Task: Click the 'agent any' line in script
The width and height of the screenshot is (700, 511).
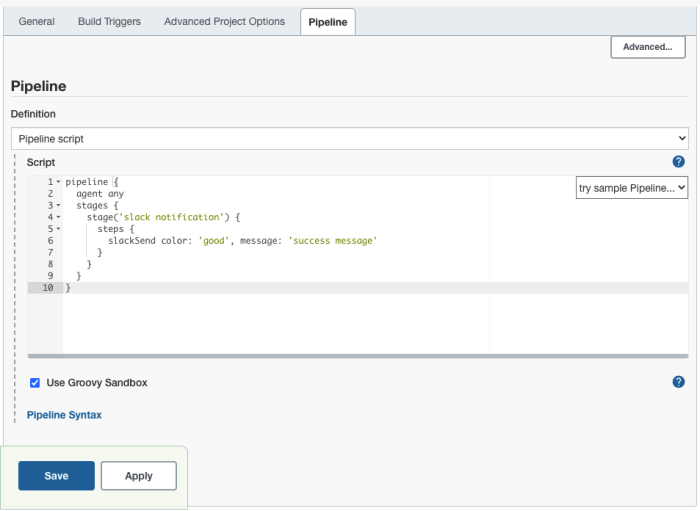Action: pyautogui.click(x=100, y=194)
